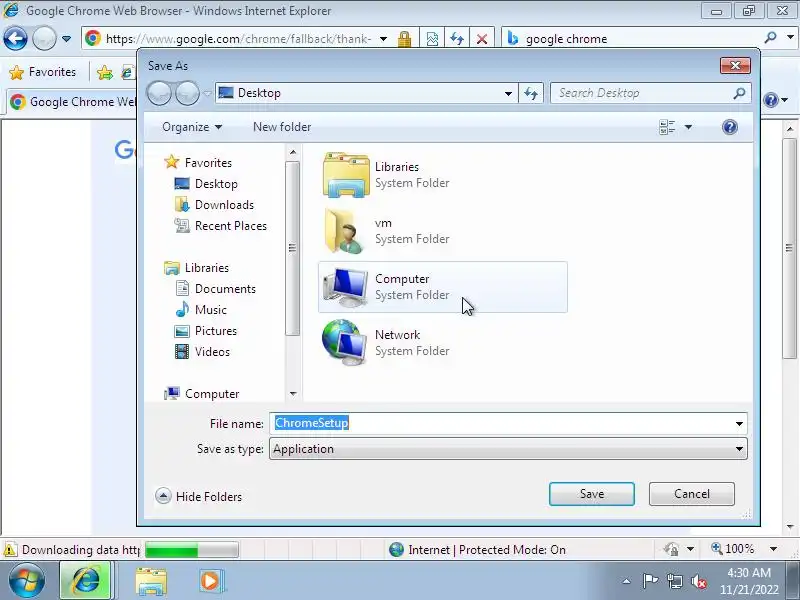The image size is (800, 600).
Task: Open the Save as type combo box
Action: pyautogui.click(x=508, y=449)
